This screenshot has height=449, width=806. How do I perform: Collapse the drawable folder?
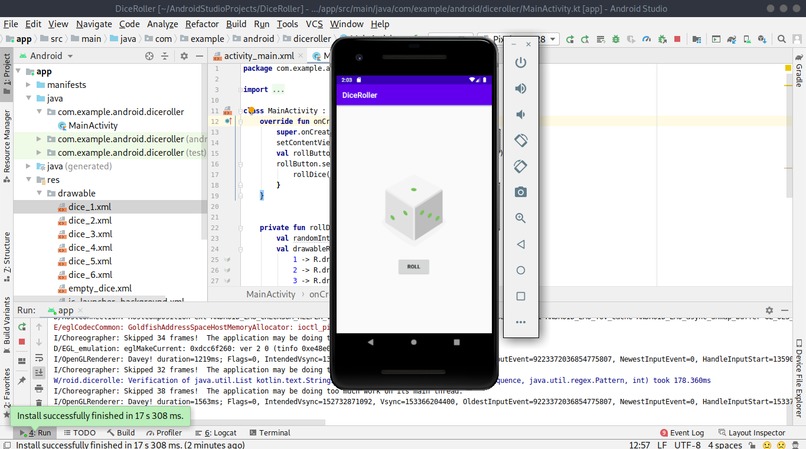point(39,193)
